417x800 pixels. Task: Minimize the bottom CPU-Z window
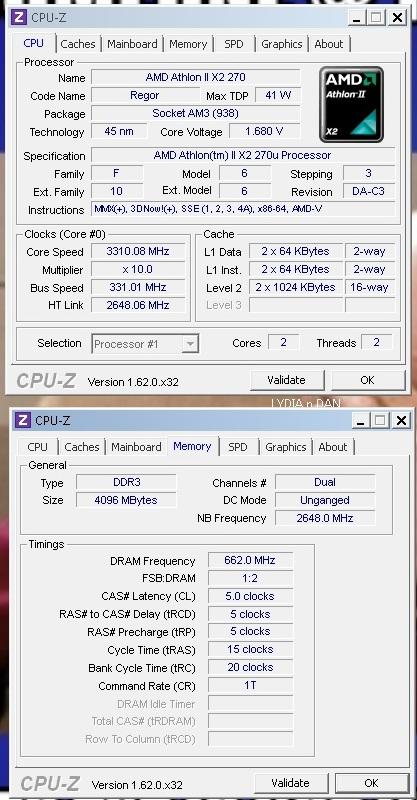tap(361, 420)
